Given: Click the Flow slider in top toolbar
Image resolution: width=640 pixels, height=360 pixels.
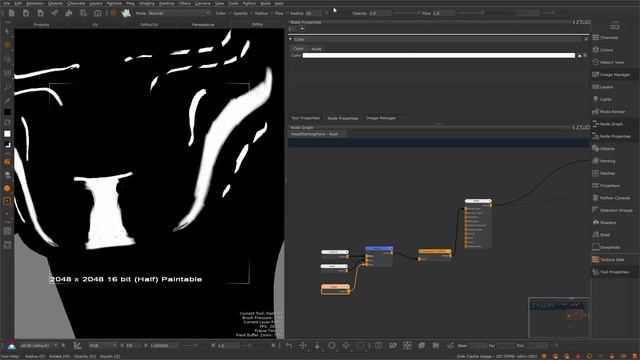Looking at the screenshot, I should [470, 13].
